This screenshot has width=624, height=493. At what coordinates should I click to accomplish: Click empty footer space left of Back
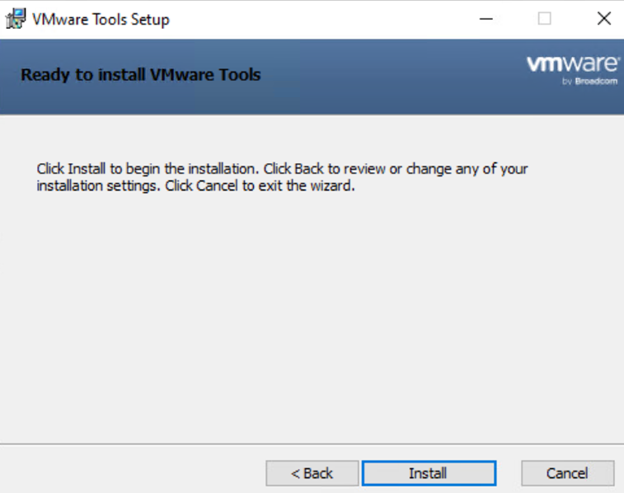pos(130,473)
